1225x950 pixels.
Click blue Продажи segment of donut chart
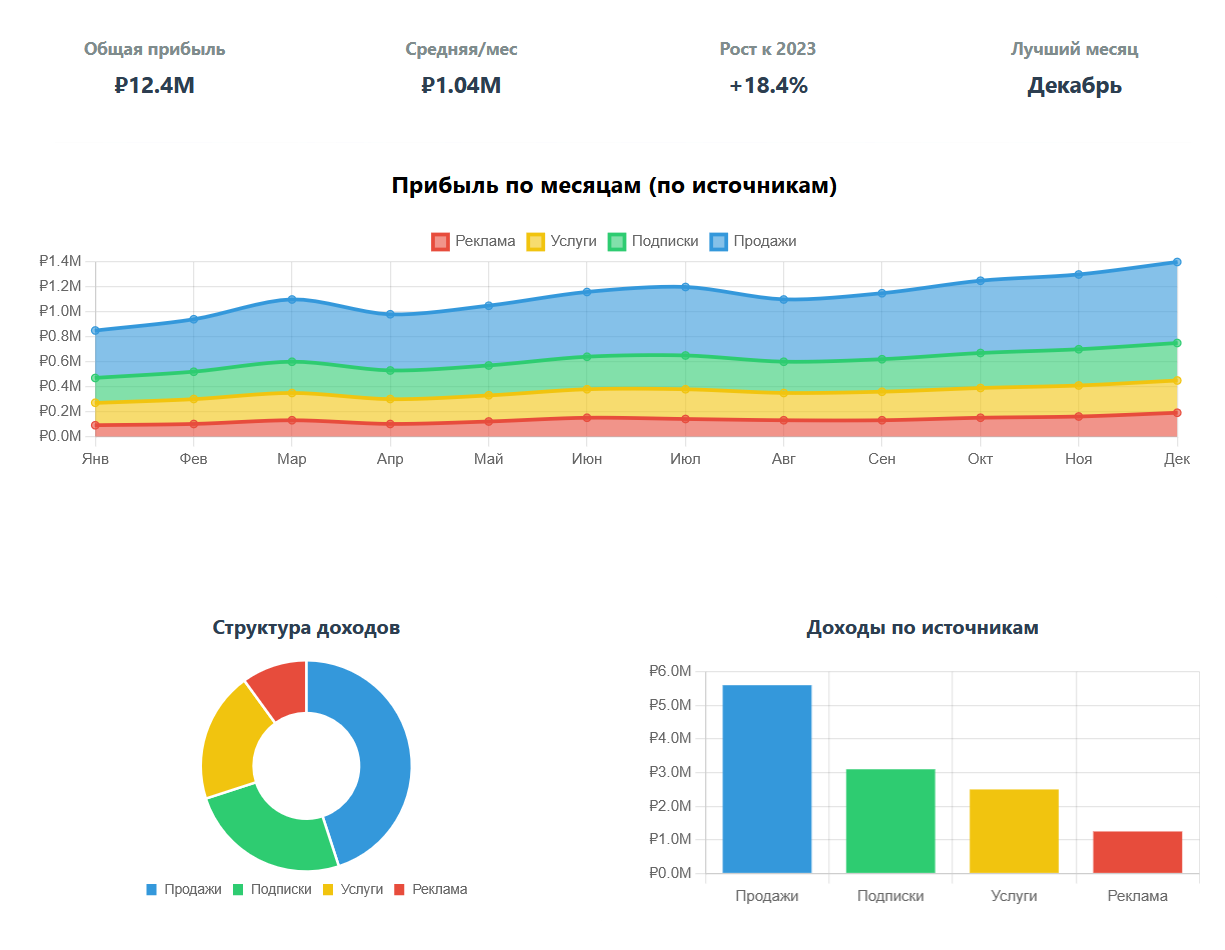pos(380,760)
